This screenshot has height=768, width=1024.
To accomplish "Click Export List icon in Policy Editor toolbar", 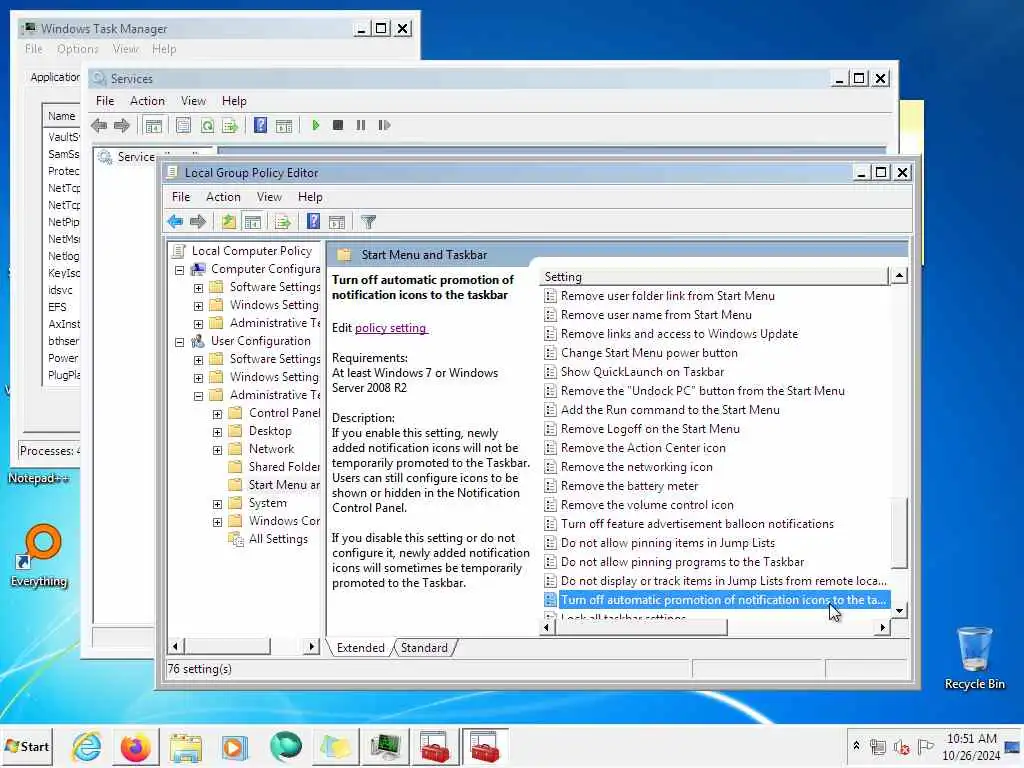I will tap(283, 222).
